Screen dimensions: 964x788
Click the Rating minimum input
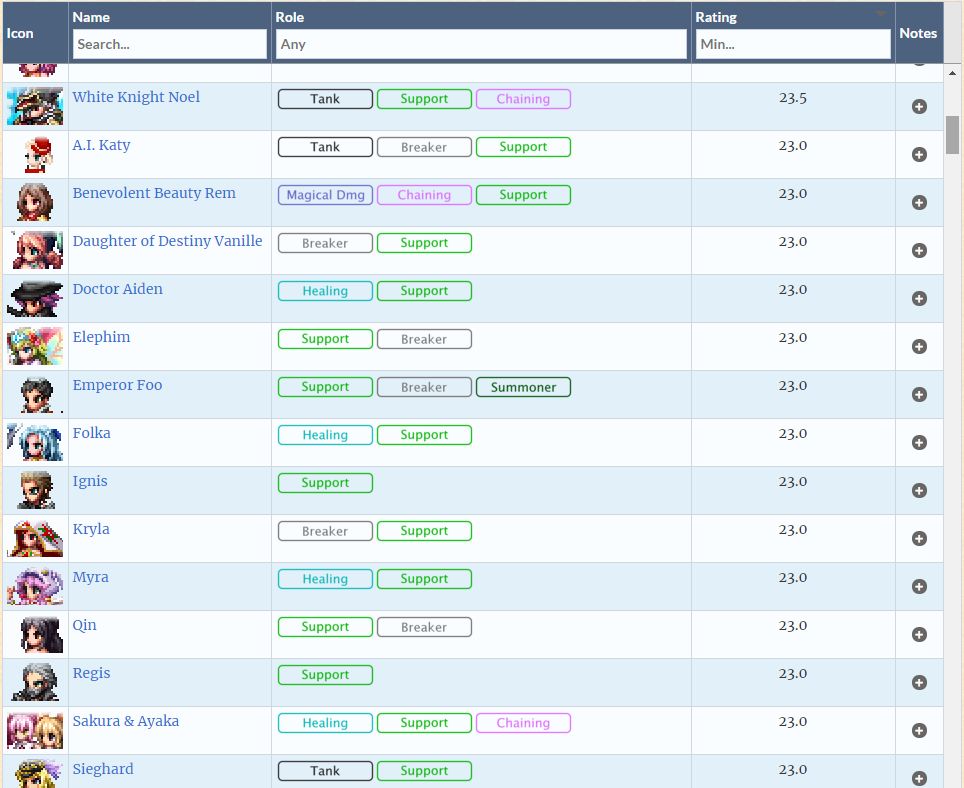click(x=793, y=44)
